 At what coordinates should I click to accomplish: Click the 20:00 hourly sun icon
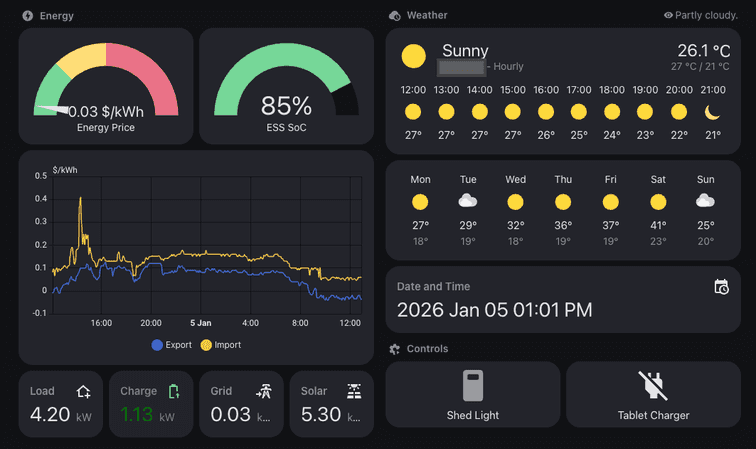pyautogui.click(x=679, y=112)
